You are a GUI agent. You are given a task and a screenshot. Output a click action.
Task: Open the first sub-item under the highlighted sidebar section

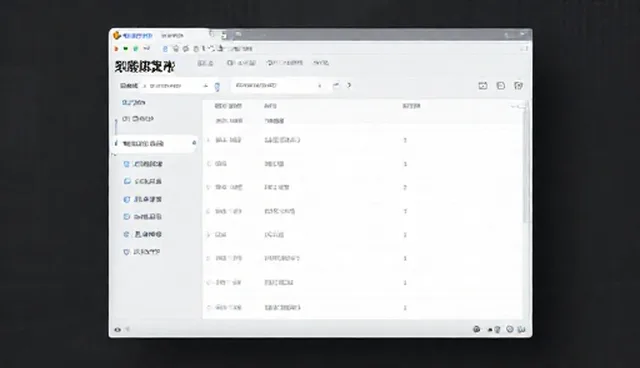[x=143, y=164]
